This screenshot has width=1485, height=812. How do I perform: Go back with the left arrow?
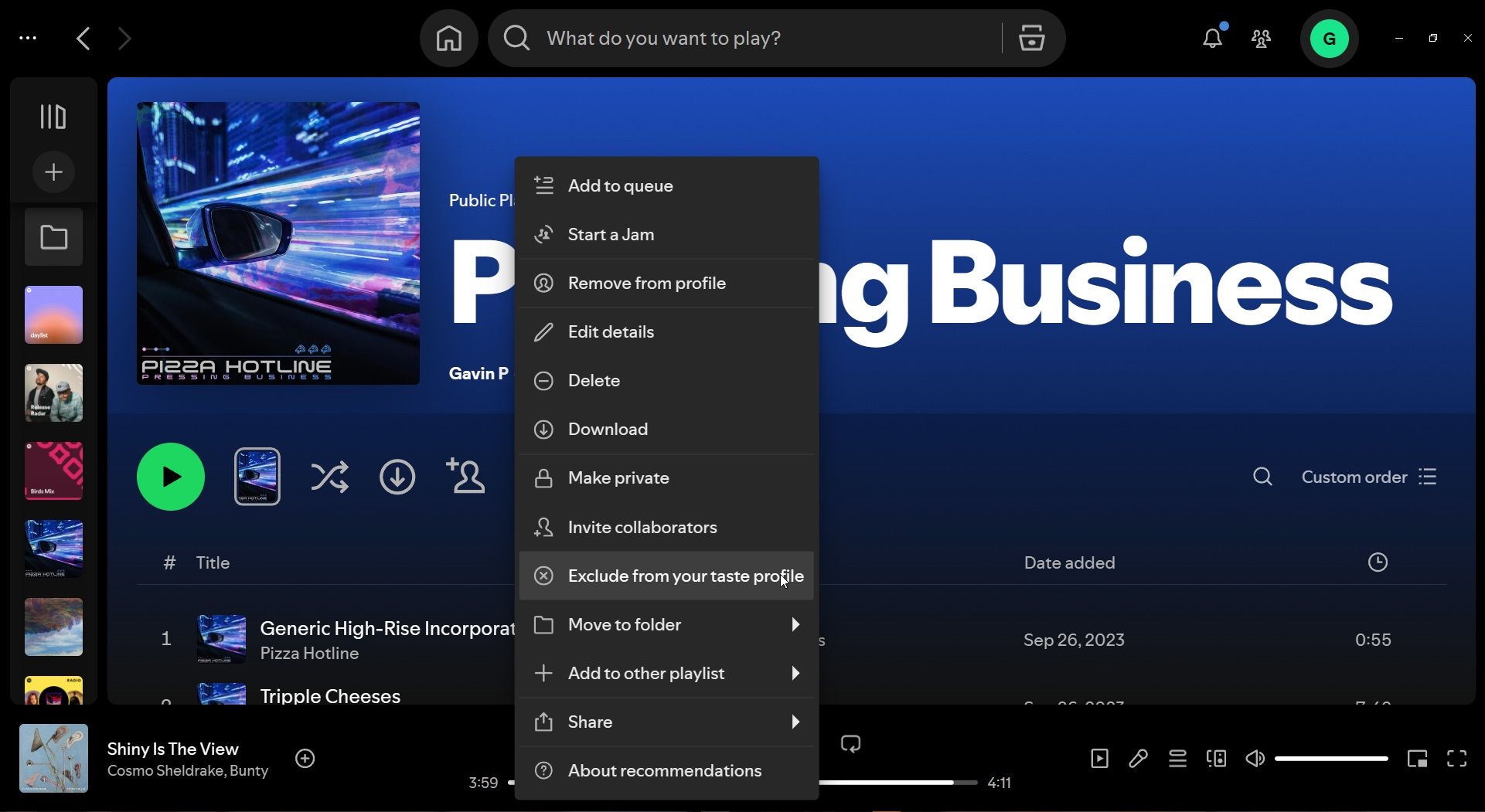click(x=83, y=38)
